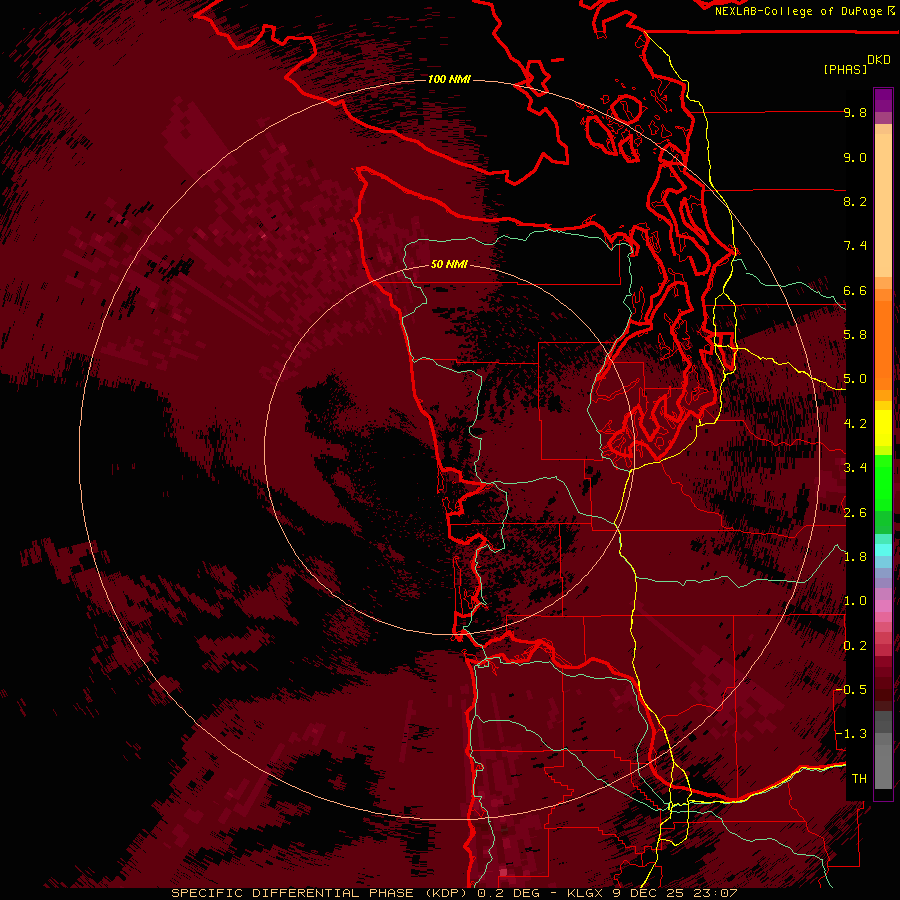Click the 100 NMI range ring label
The width and height of the screenshot is (900, 900).
pyautogui.click(x=449, y=79)
